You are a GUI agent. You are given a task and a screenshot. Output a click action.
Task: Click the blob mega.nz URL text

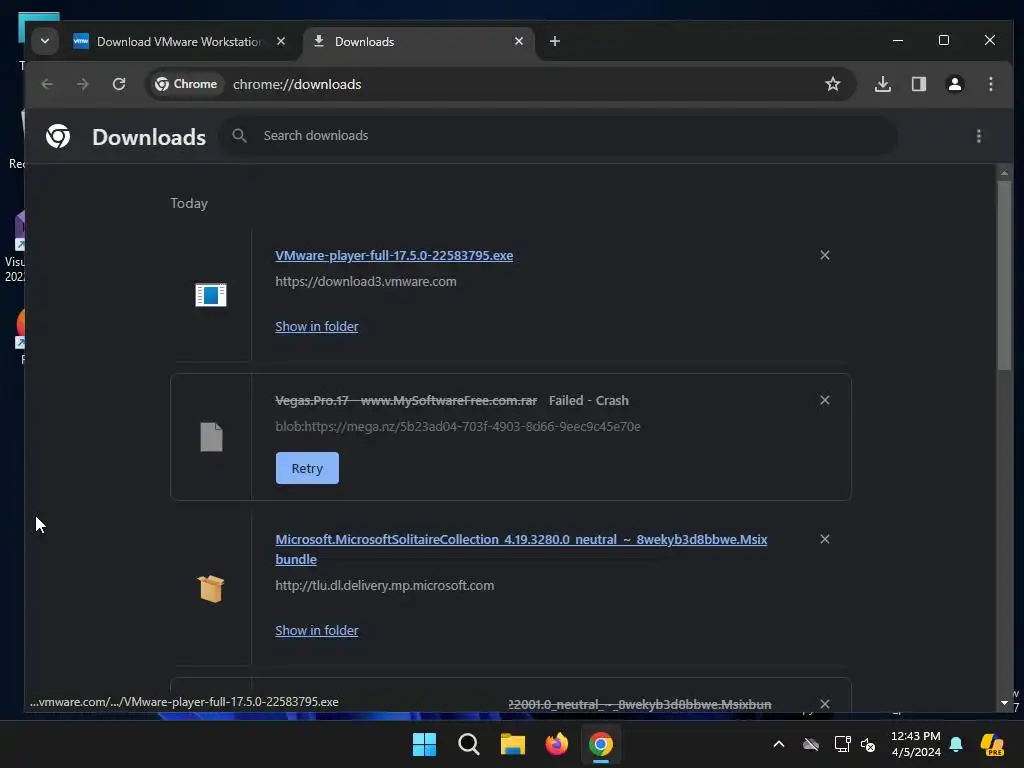point(458,426)
